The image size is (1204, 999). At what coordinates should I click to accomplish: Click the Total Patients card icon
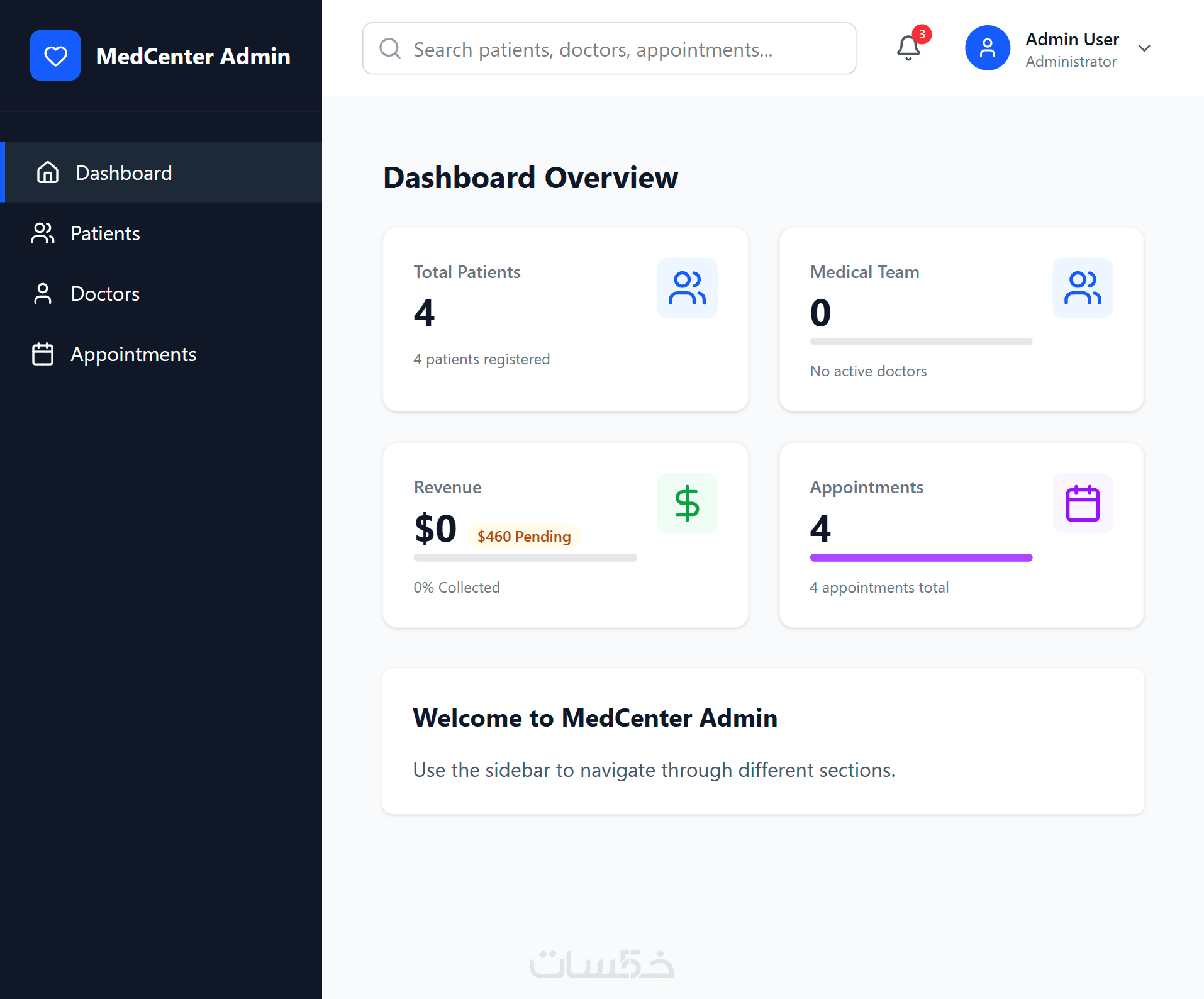click(687, 287)
